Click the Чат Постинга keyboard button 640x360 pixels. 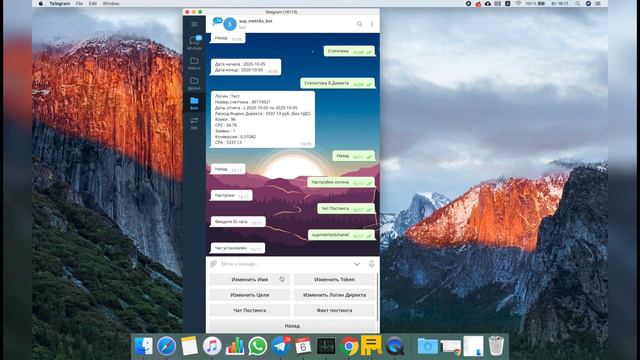click(250, 310)
